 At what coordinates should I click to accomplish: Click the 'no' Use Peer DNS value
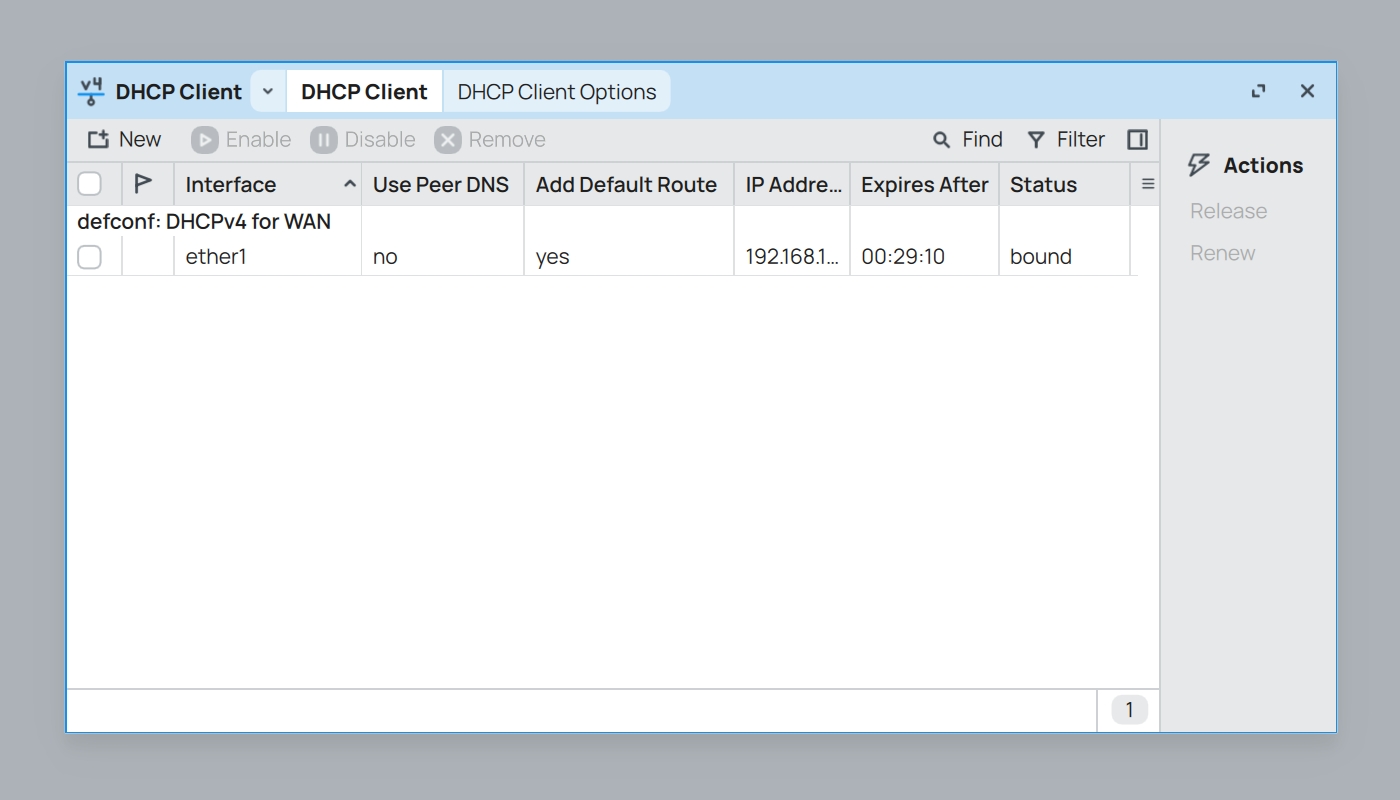[x=385, y=257]
